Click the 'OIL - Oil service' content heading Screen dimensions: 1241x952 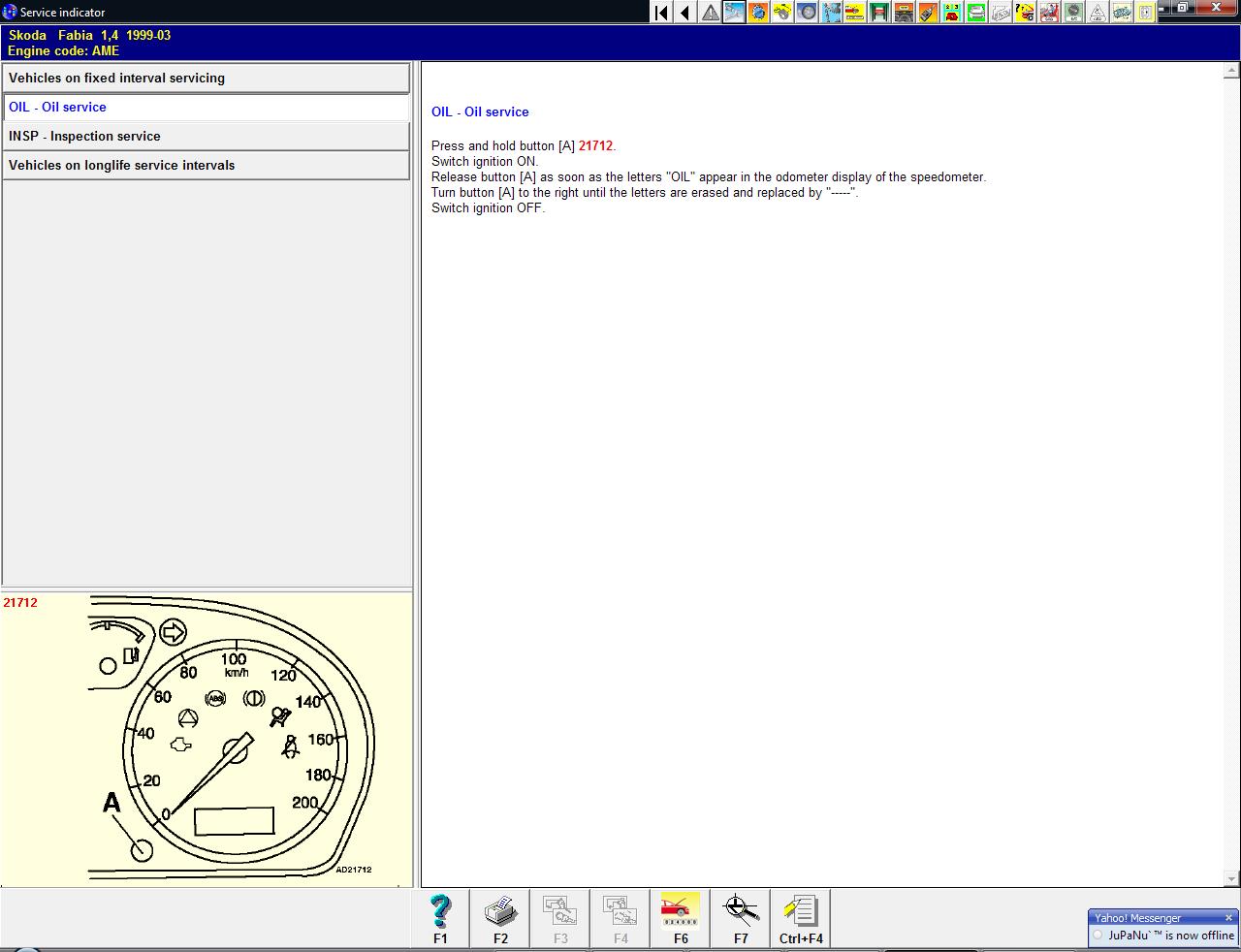[x=480, y=112]
